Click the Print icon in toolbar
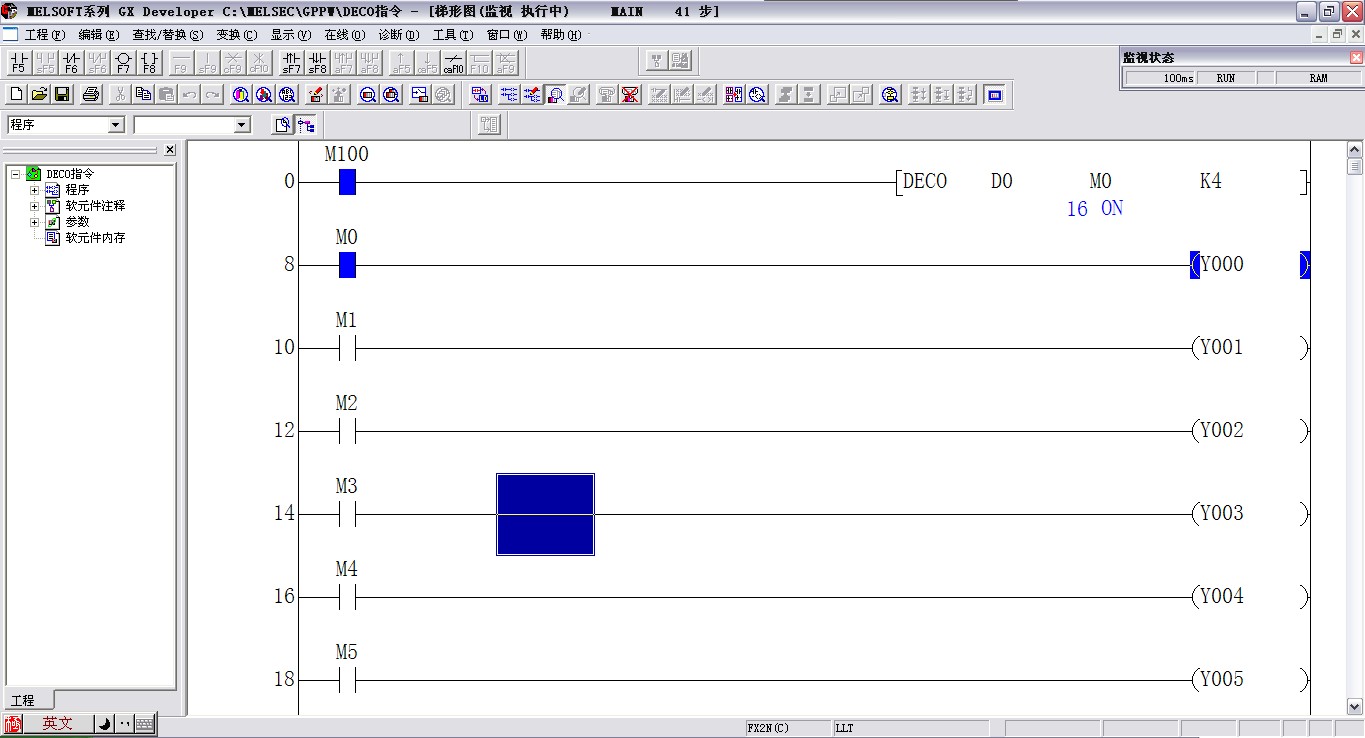This screenshot has height=738, width=1365. click(91, 95)
